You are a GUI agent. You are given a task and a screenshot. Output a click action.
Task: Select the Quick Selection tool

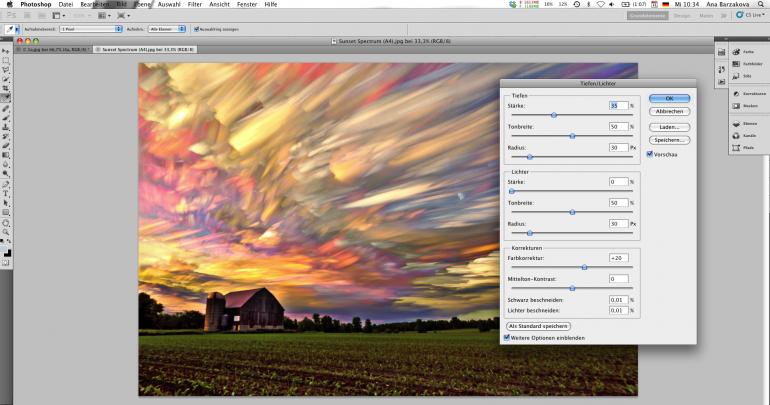click(x=5, y=79)
